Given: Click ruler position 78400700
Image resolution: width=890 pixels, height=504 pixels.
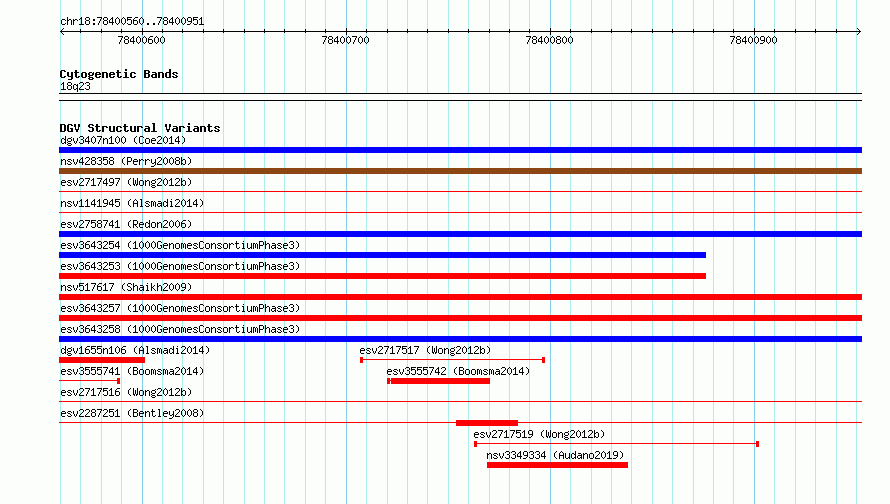Looking at the screenshot, I should (x=346, y=40).
